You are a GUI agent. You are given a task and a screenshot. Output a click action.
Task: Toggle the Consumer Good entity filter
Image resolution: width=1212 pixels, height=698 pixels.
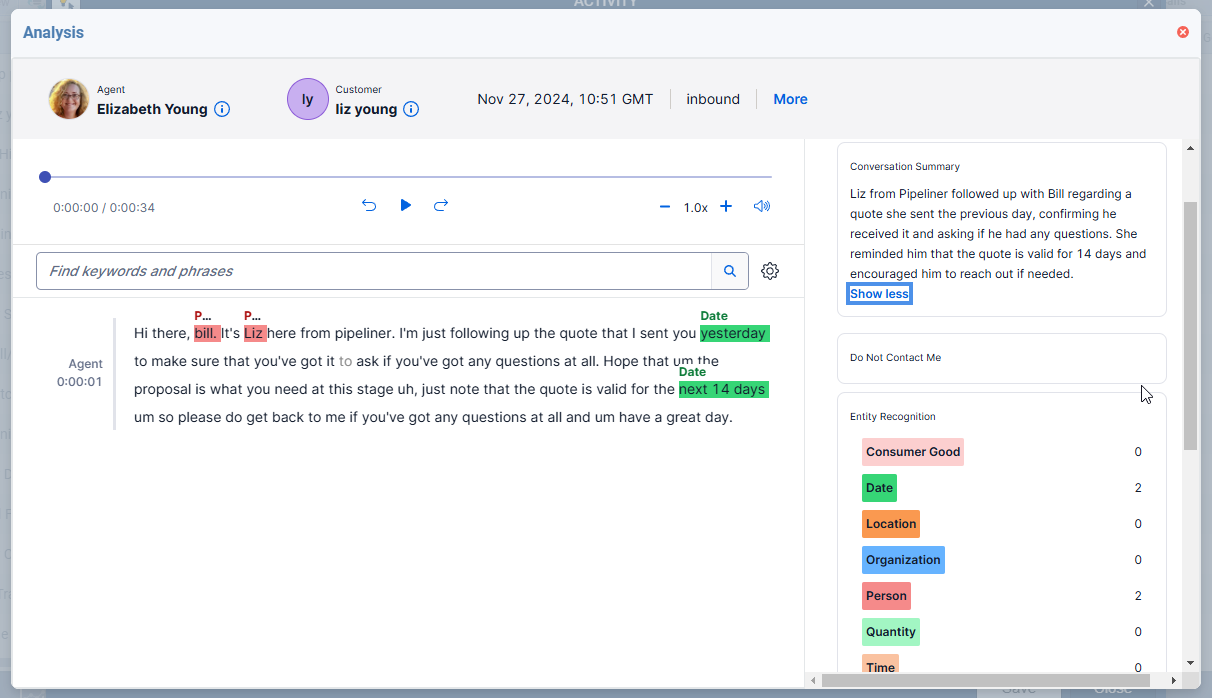[912, 451]
